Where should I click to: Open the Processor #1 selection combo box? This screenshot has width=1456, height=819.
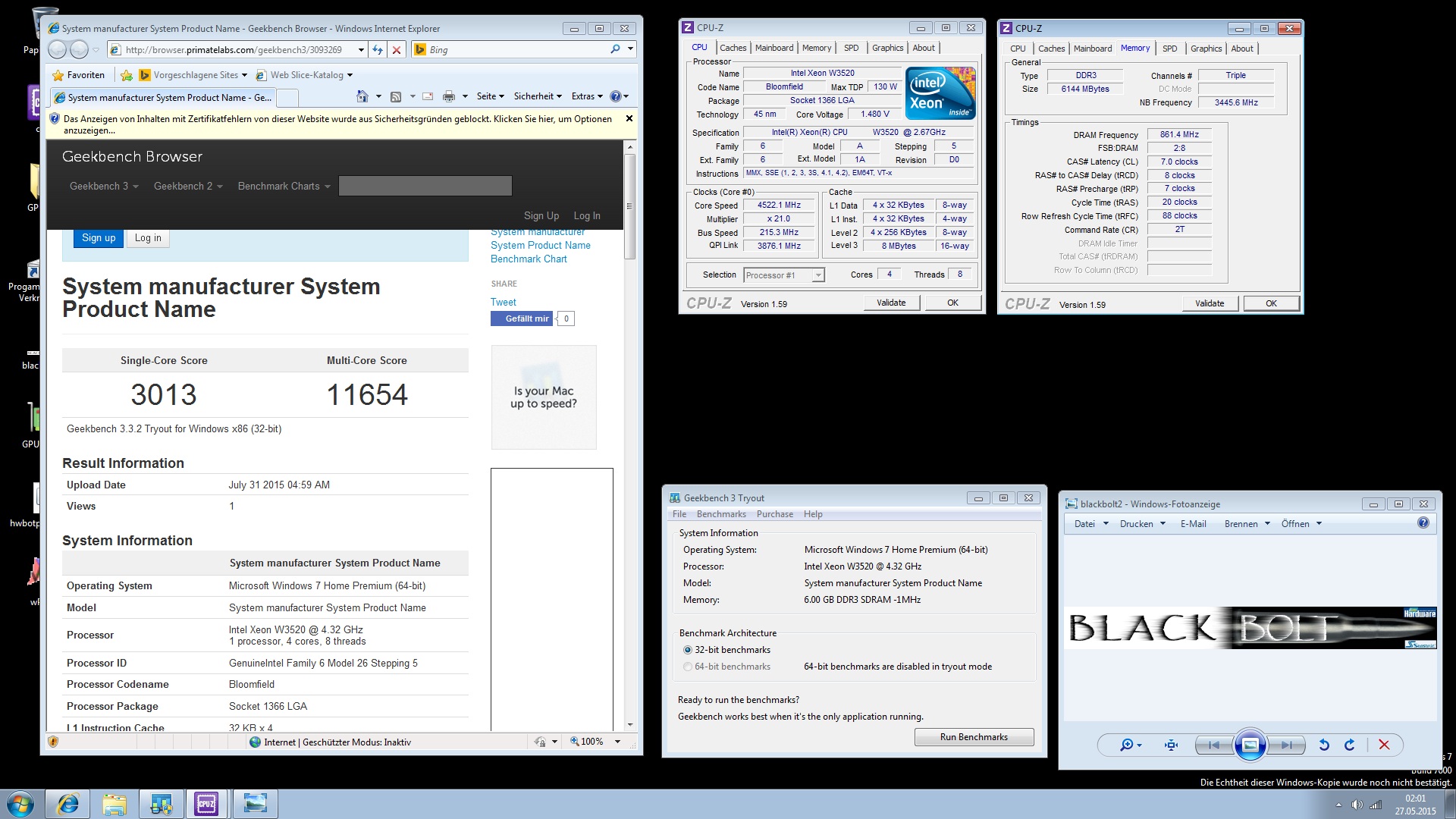coord(784,275)
